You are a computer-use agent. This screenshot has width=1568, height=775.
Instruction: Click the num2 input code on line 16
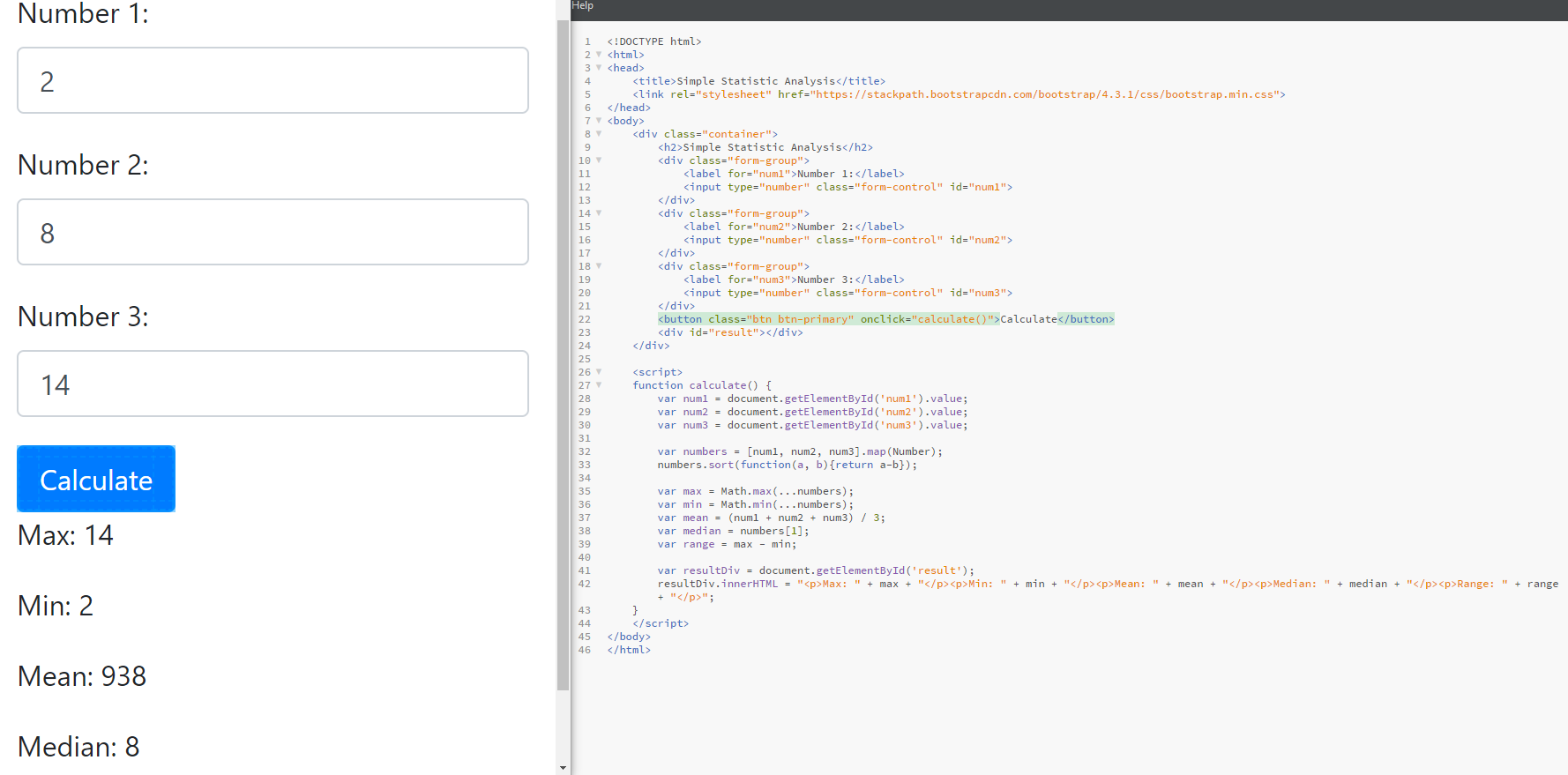point(847,240)
